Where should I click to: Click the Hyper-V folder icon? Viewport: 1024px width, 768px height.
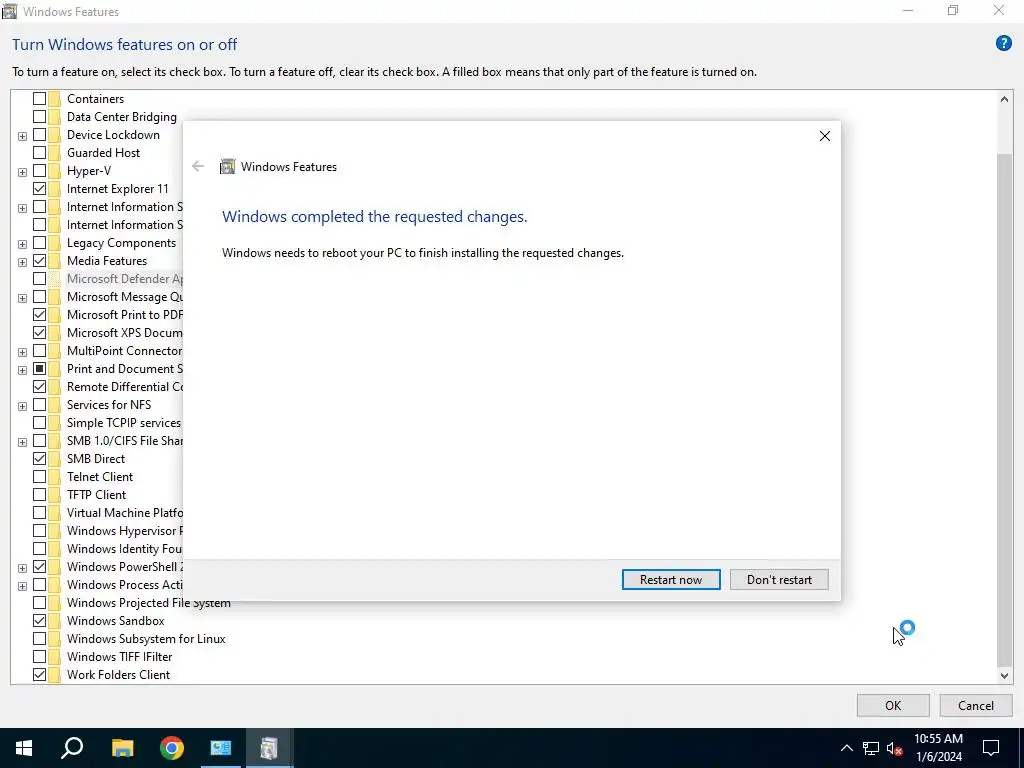pyautogui.click(x=54, y=170)
